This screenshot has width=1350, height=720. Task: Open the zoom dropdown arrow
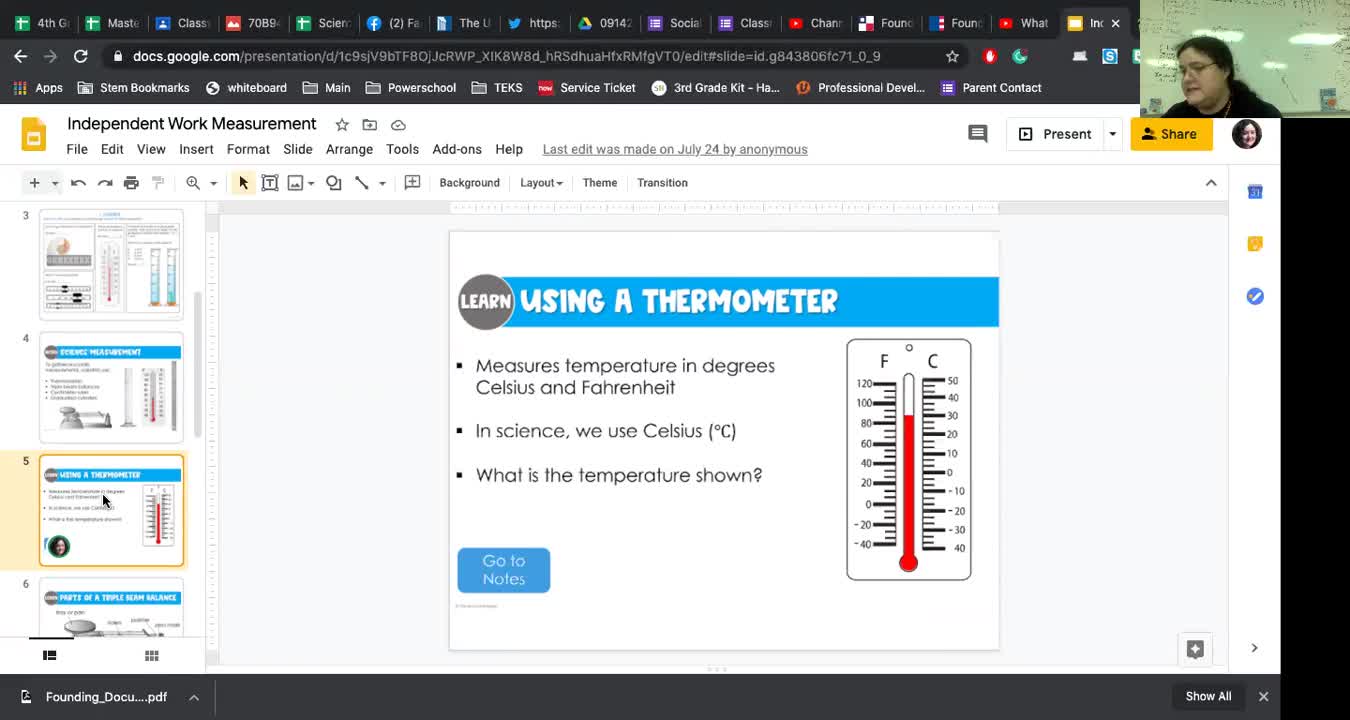click(x=213, y=183)
